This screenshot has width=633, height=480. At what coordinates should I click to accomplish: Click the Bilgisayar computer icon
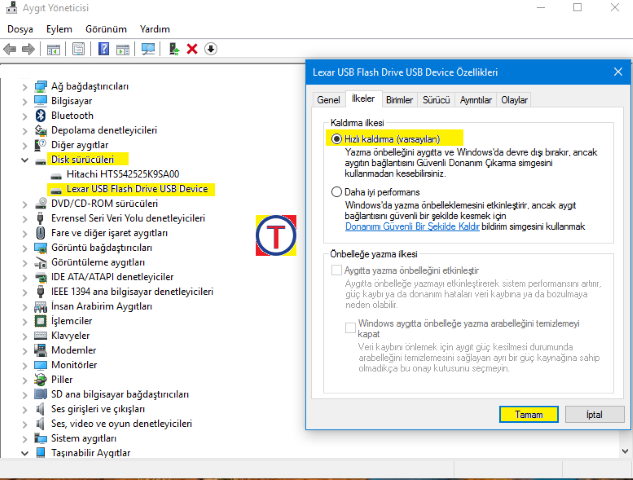(x=40, y=101)
